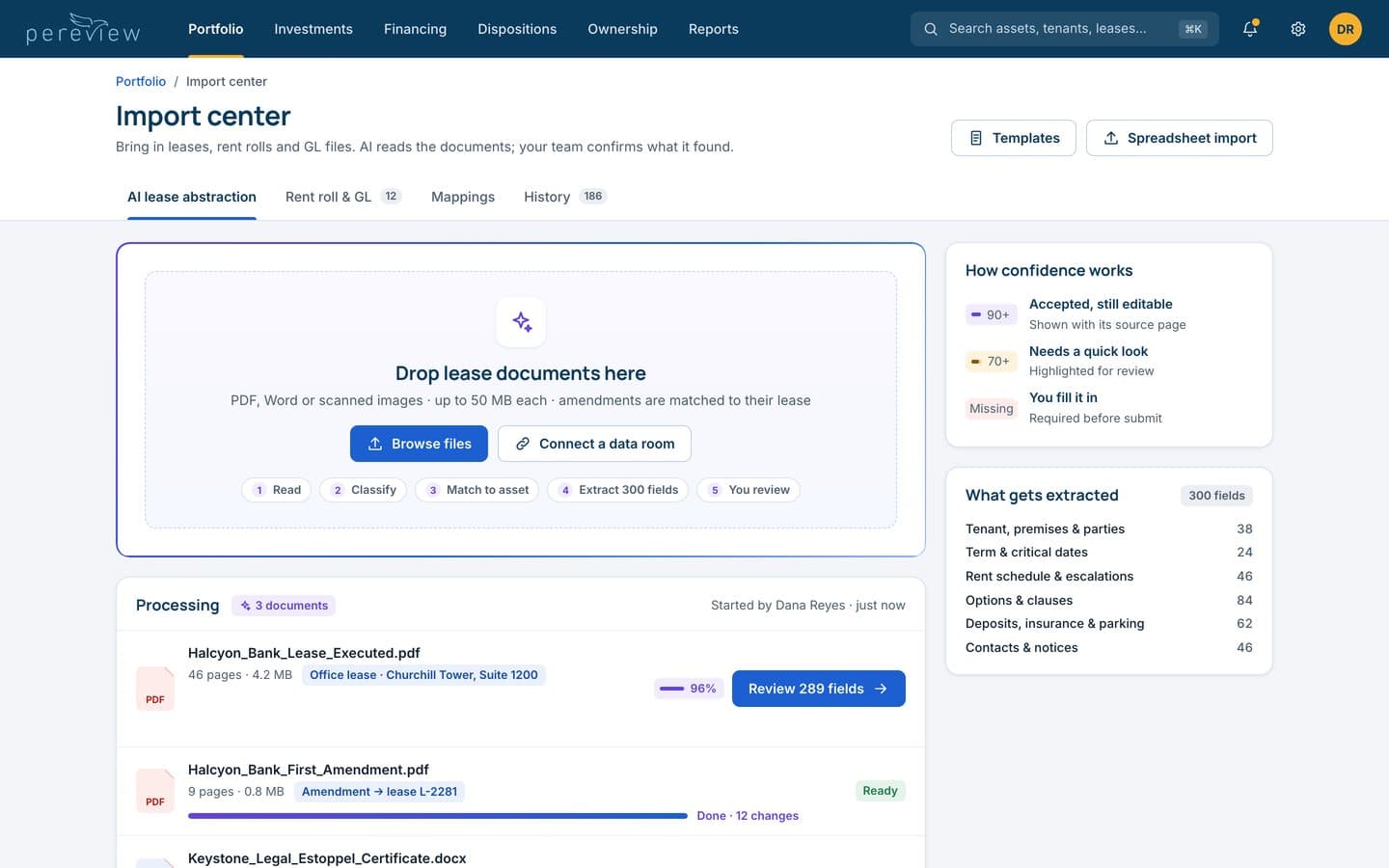This screenshot has height=868, width=1389.
Task: Navigate to Ownership
Action: (x=622, y=29)
